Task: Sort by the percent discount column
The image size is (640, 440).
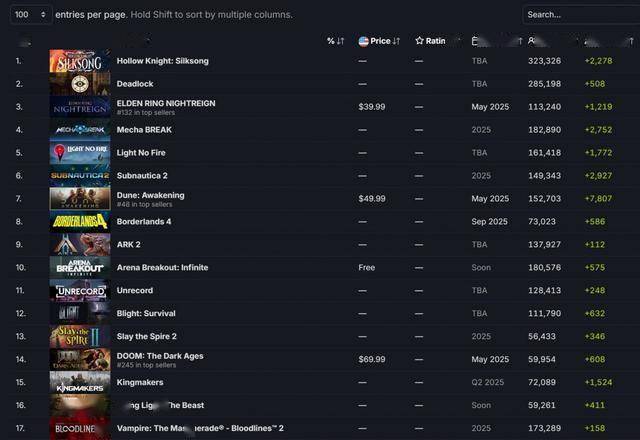Action: (x=336, y=41)
